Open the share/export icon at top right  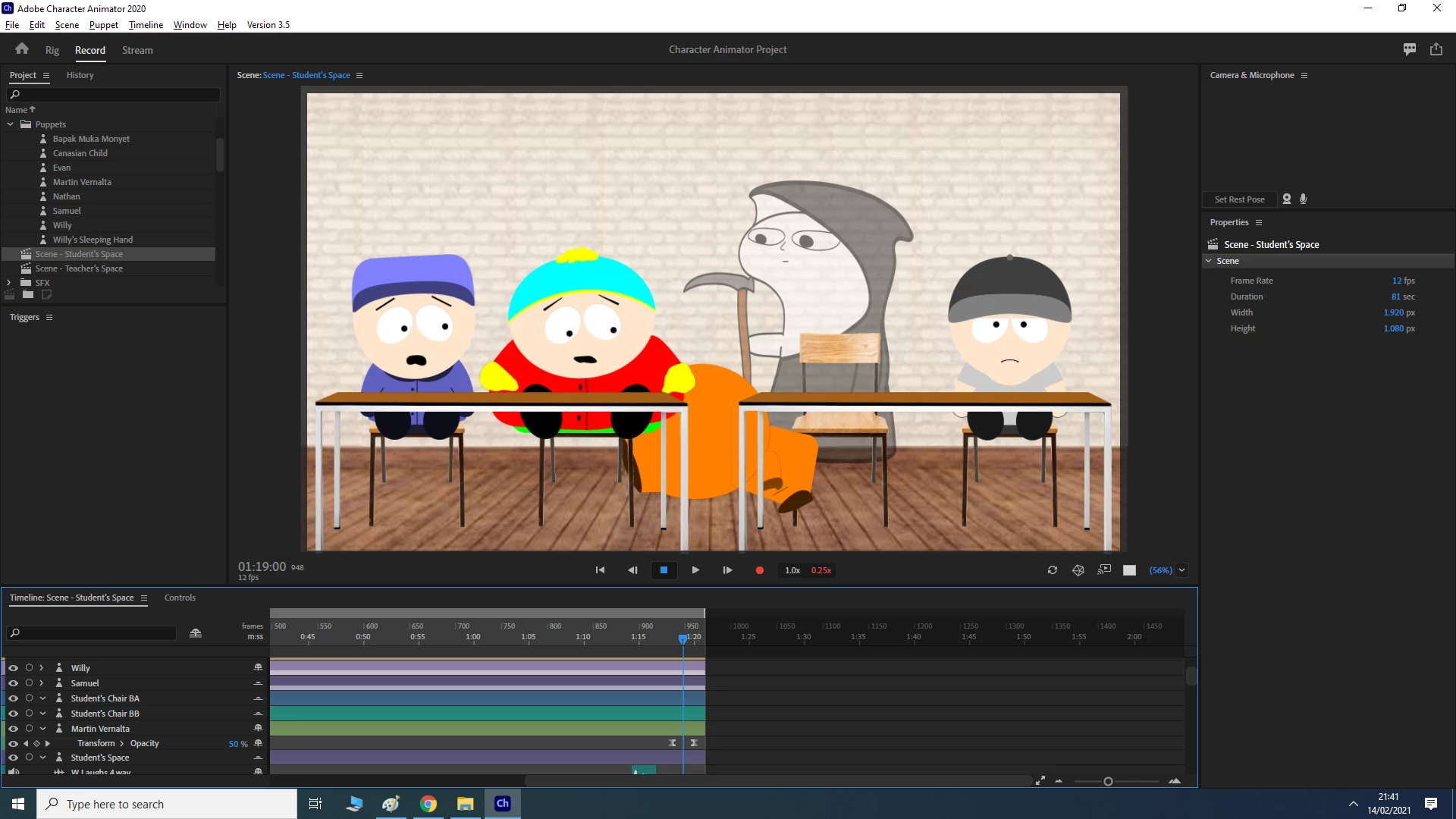coord(1436,49)
